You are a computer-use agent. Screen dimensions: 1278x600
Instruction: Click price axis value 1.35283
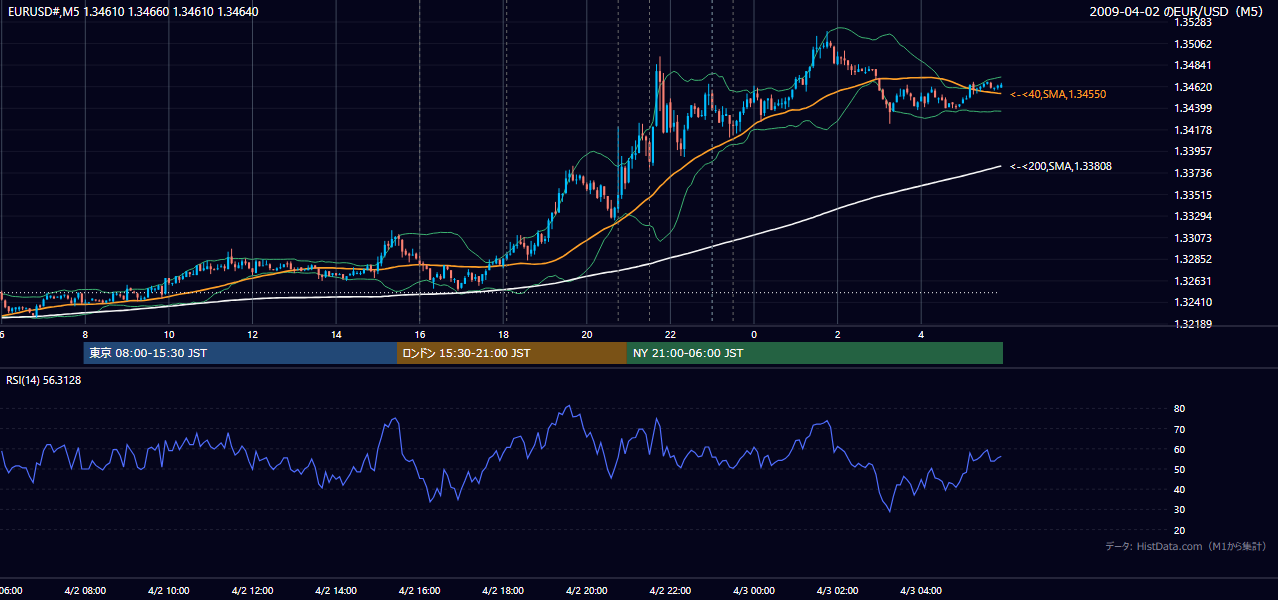[1192, 22]
